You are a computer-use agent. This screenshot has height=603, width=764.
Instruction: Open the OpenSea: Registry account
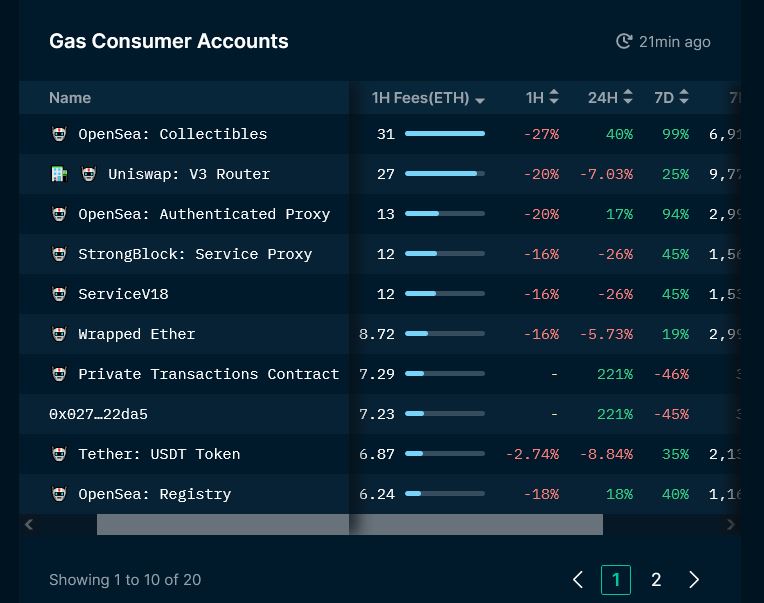(x=154, y=494)
